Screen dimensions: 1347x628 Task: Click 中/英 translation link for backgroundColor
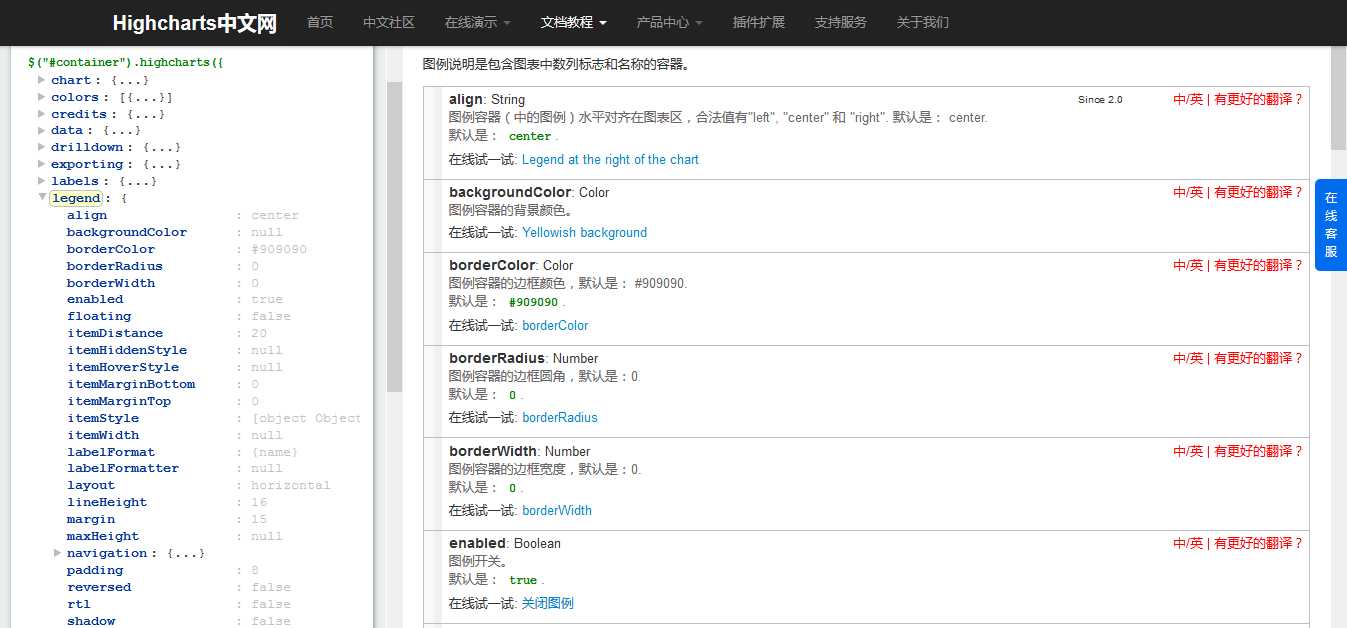click(x=1188, y=192)
